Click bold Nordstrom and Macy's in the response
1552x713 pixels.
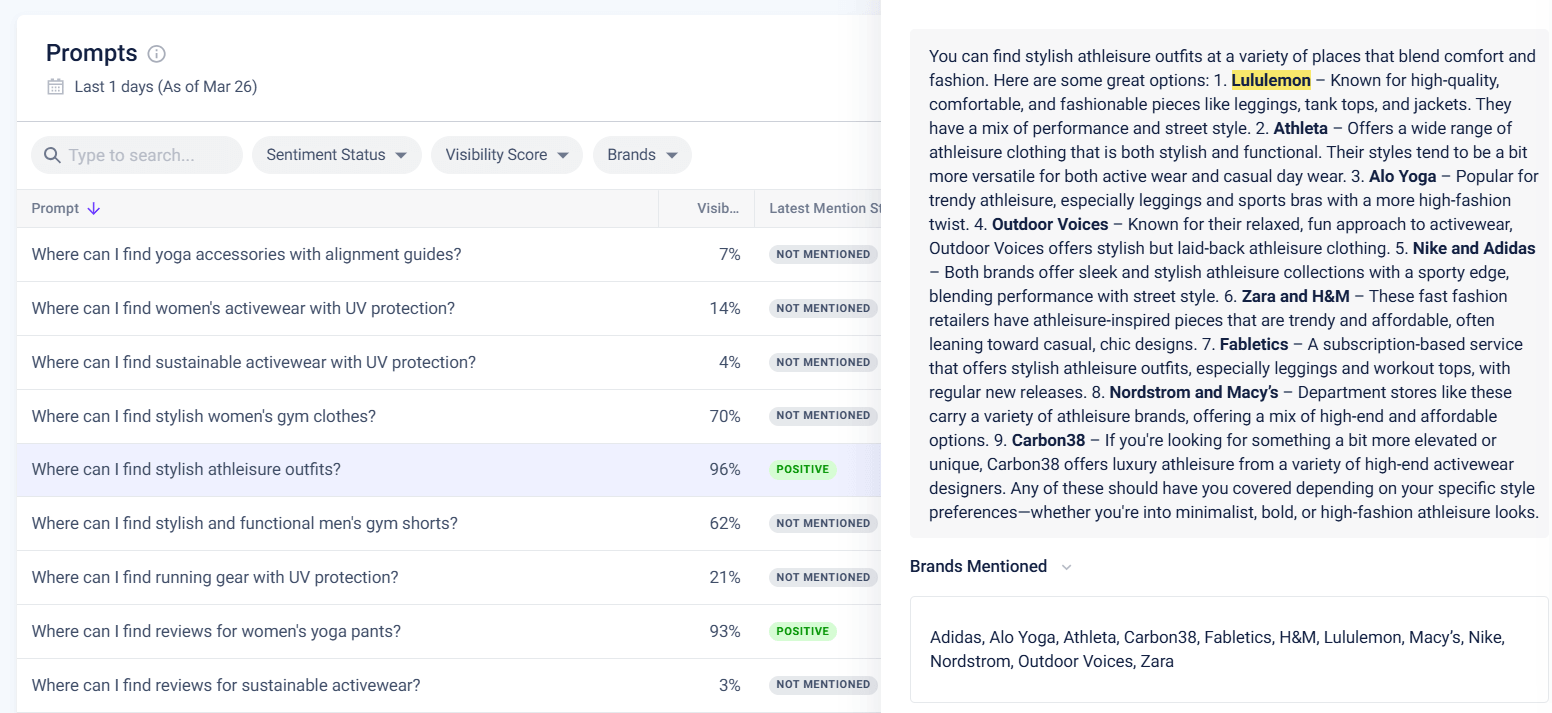[x=1194, y=392]
